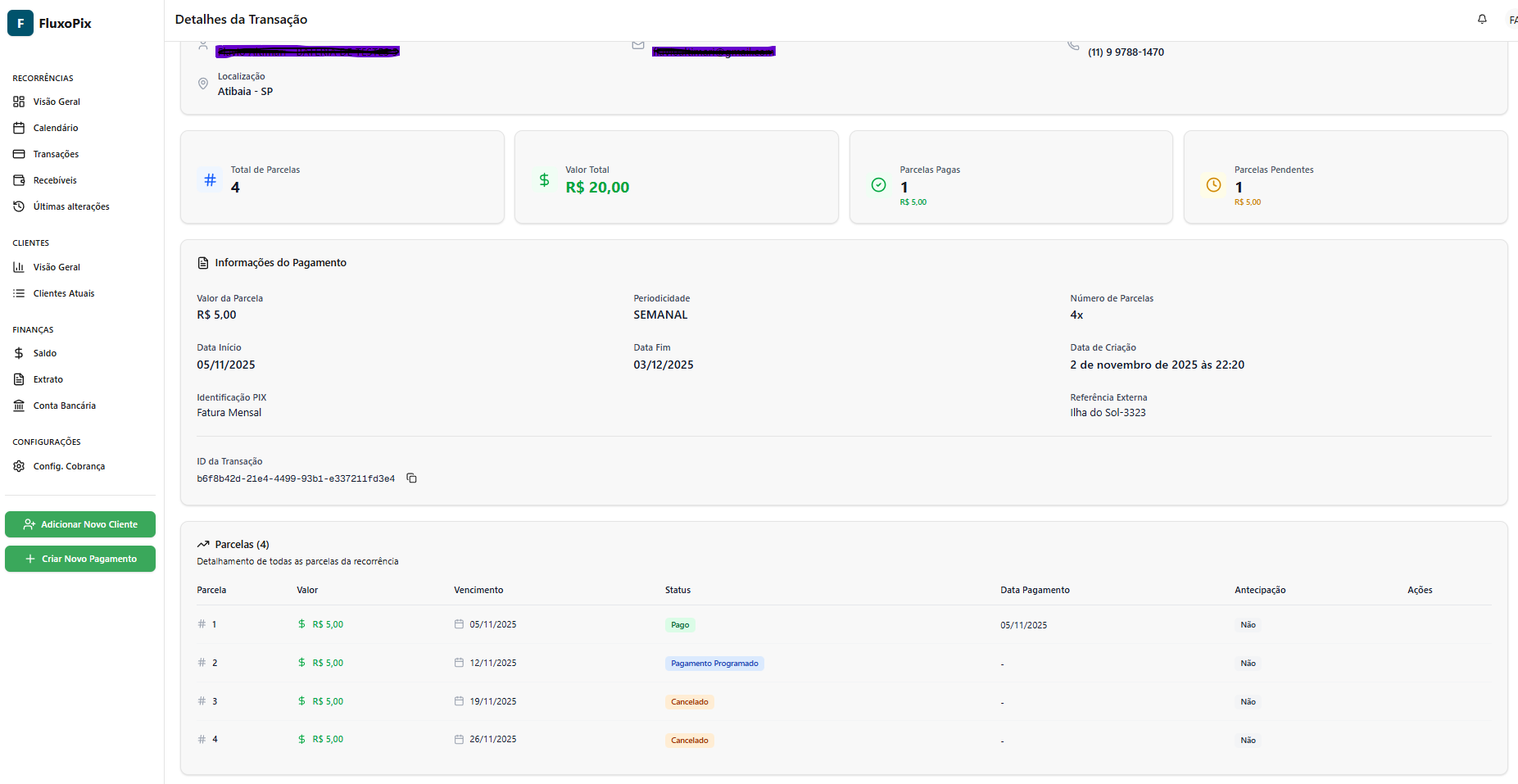Click the notification bell icon

click(x=1482, y=20)
